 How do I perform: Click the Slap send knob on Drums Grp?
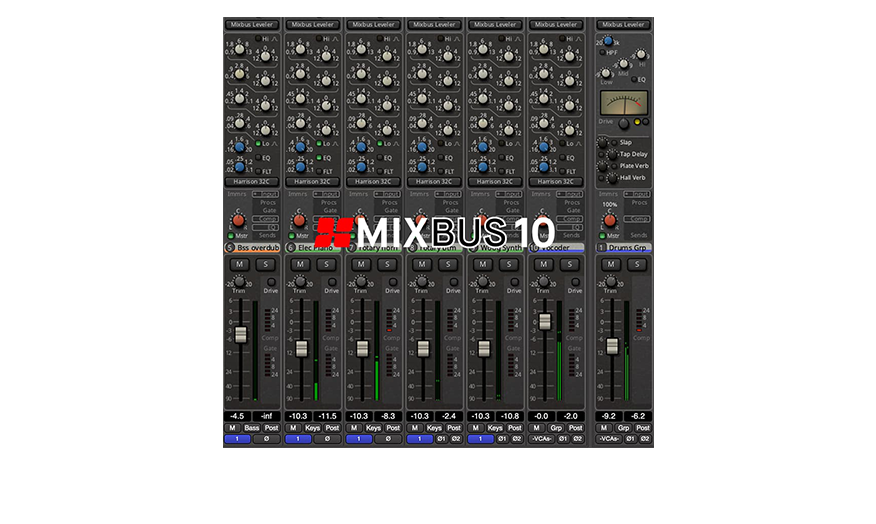click(602, 143)
